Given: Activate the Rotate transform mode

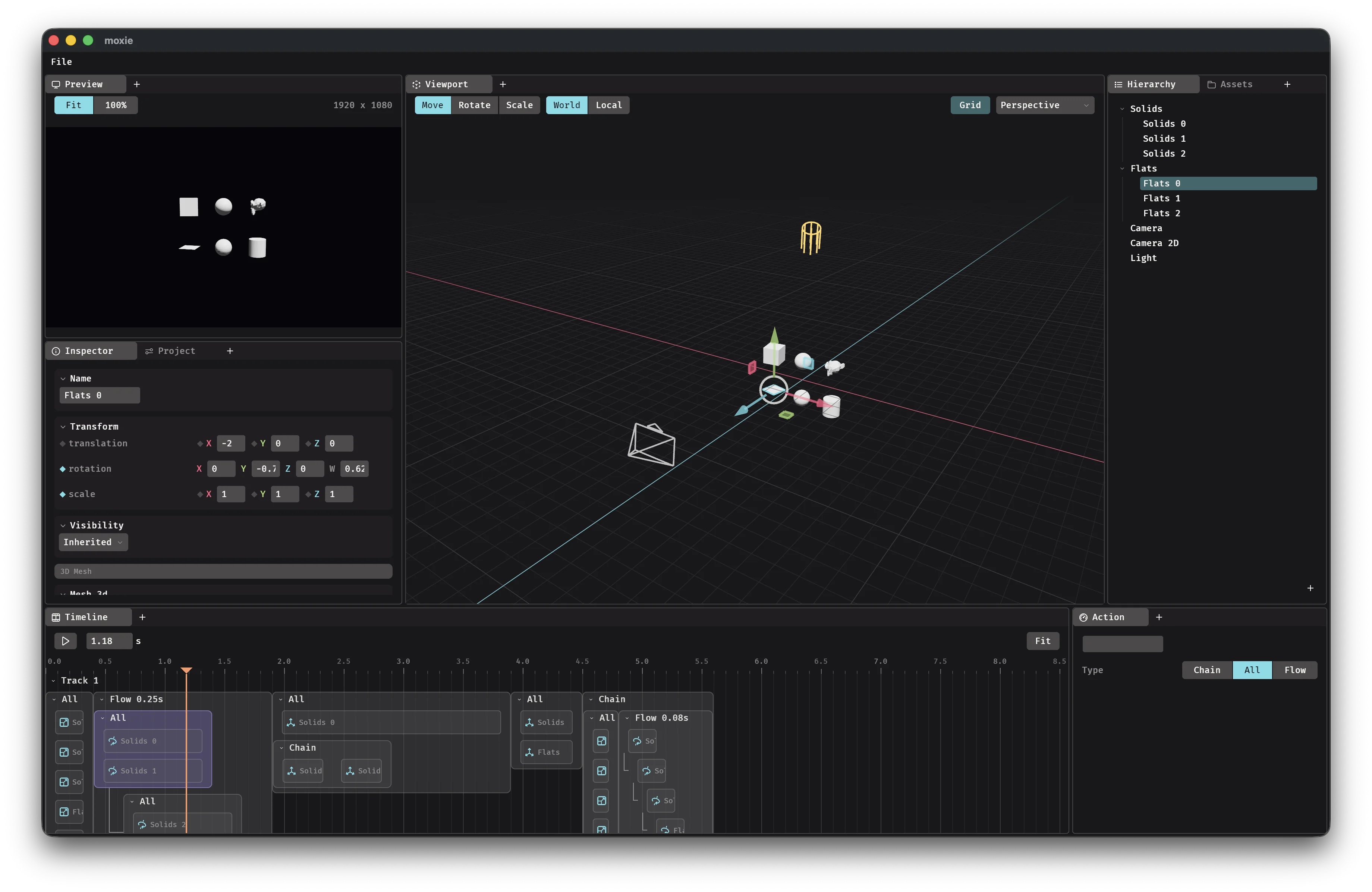Looking at the screenshot, I should pyautogui.click(x=474, y=105).
